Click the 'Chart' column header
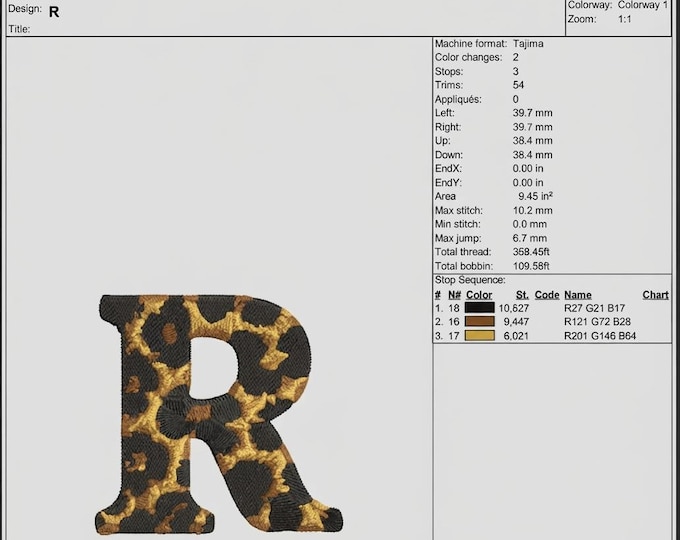 tap(655, 295)
